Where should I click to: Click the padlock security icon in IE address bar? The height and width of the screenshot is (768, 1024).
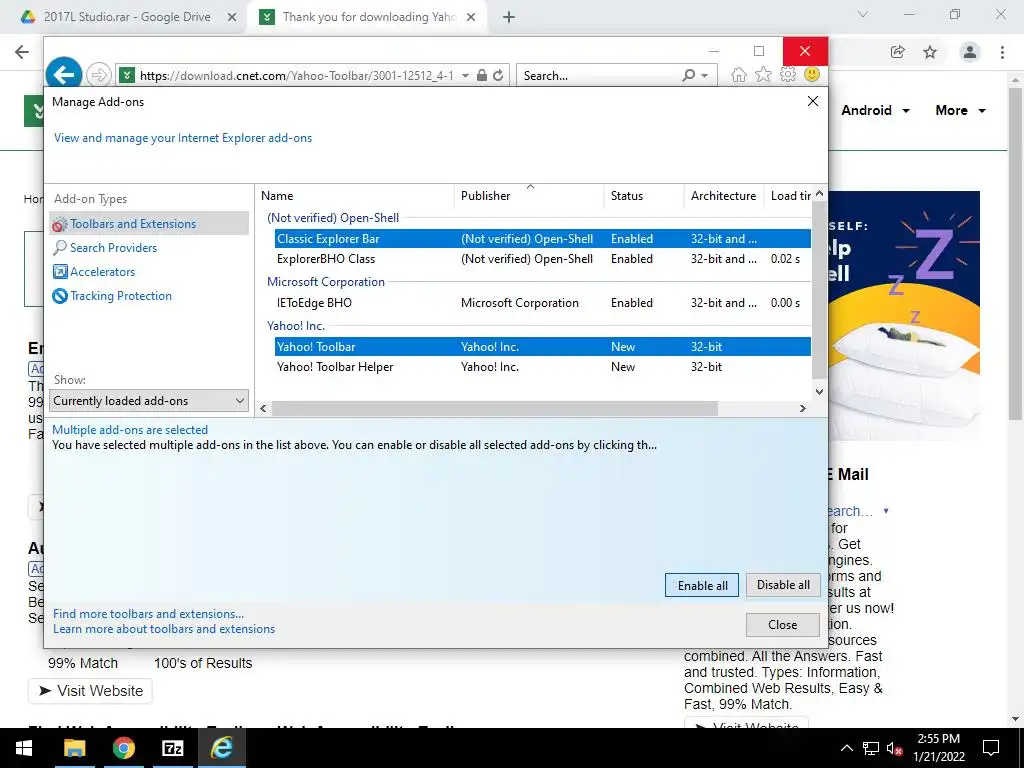482,75
